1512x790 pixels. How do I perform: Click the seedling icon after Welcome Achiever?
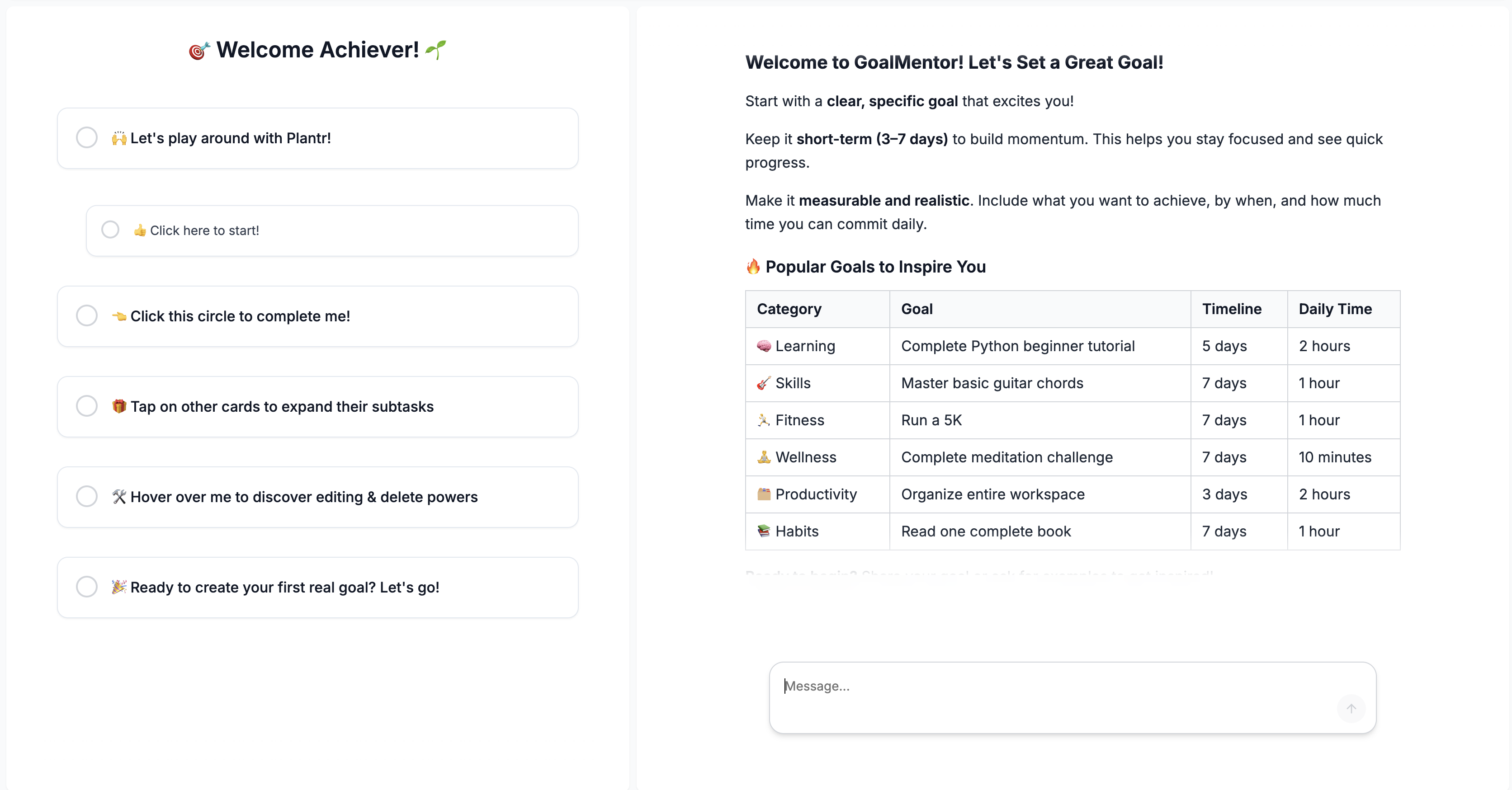pos(435,50)
